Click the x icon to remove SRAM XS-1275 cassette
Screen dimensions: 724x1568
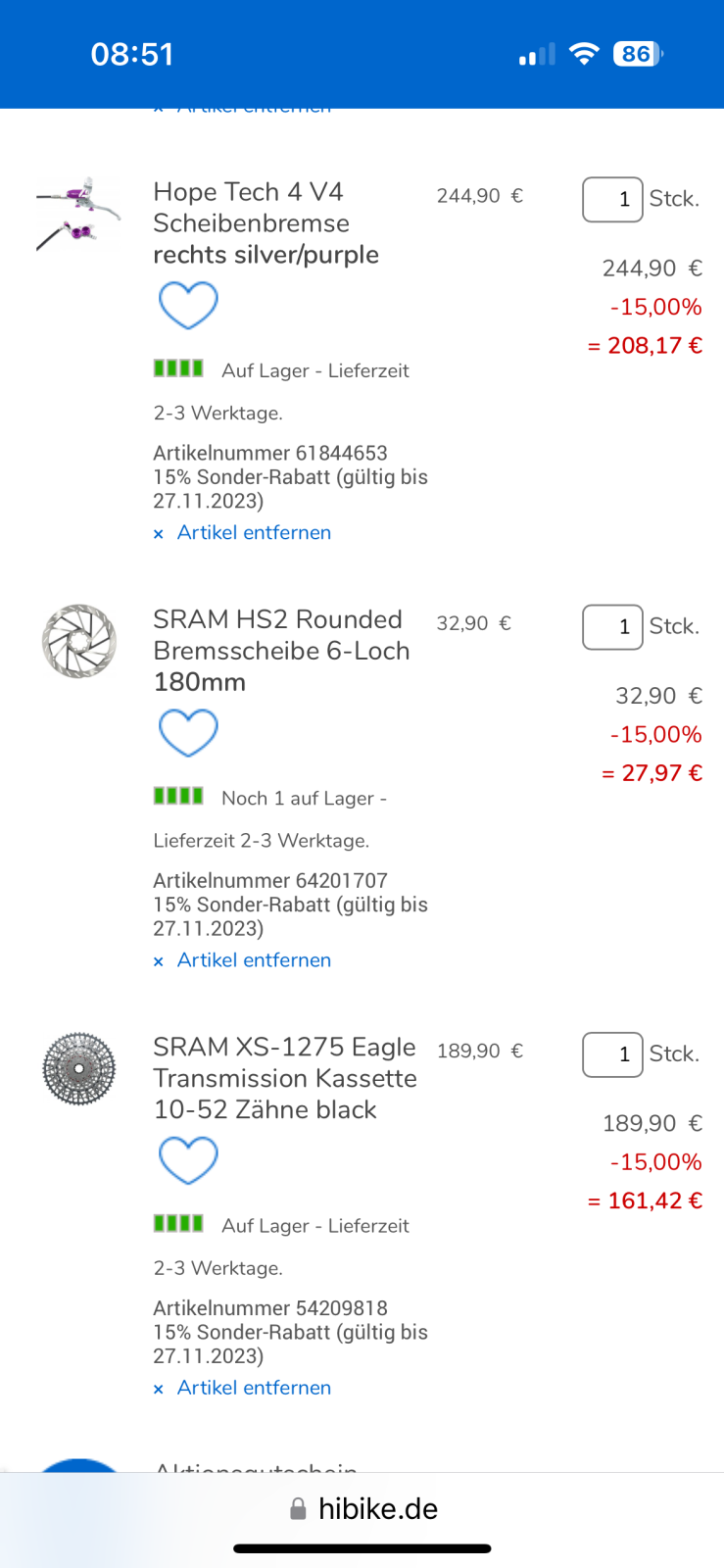pos(159,1389)
